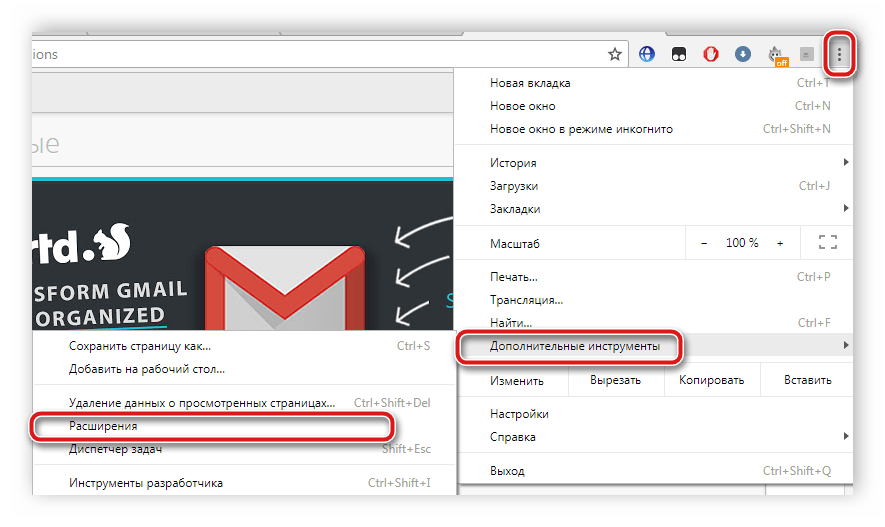Screen dimensions: 885x527
Task: Choose Удаление данных о просмотренных страницах...
Action: pos(244,403)
